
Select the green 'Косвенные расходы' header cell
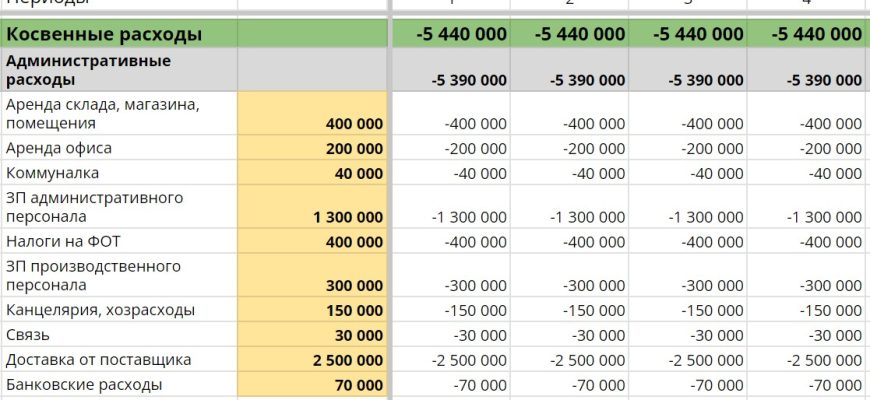click(119, 35)
